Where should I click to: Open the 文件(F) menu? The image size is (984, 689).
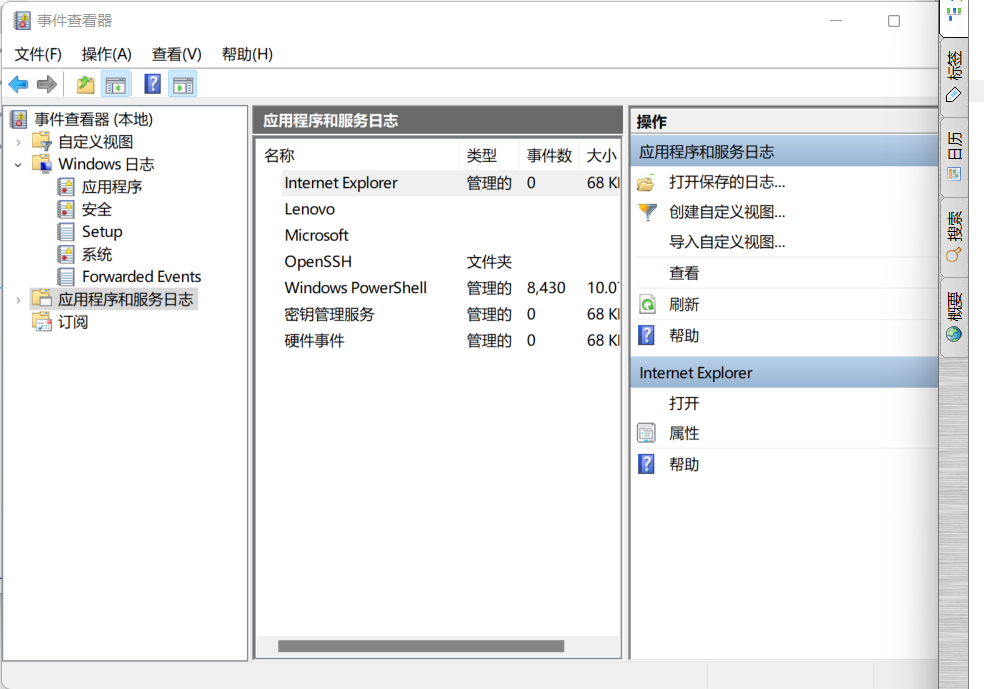[38, 55]
